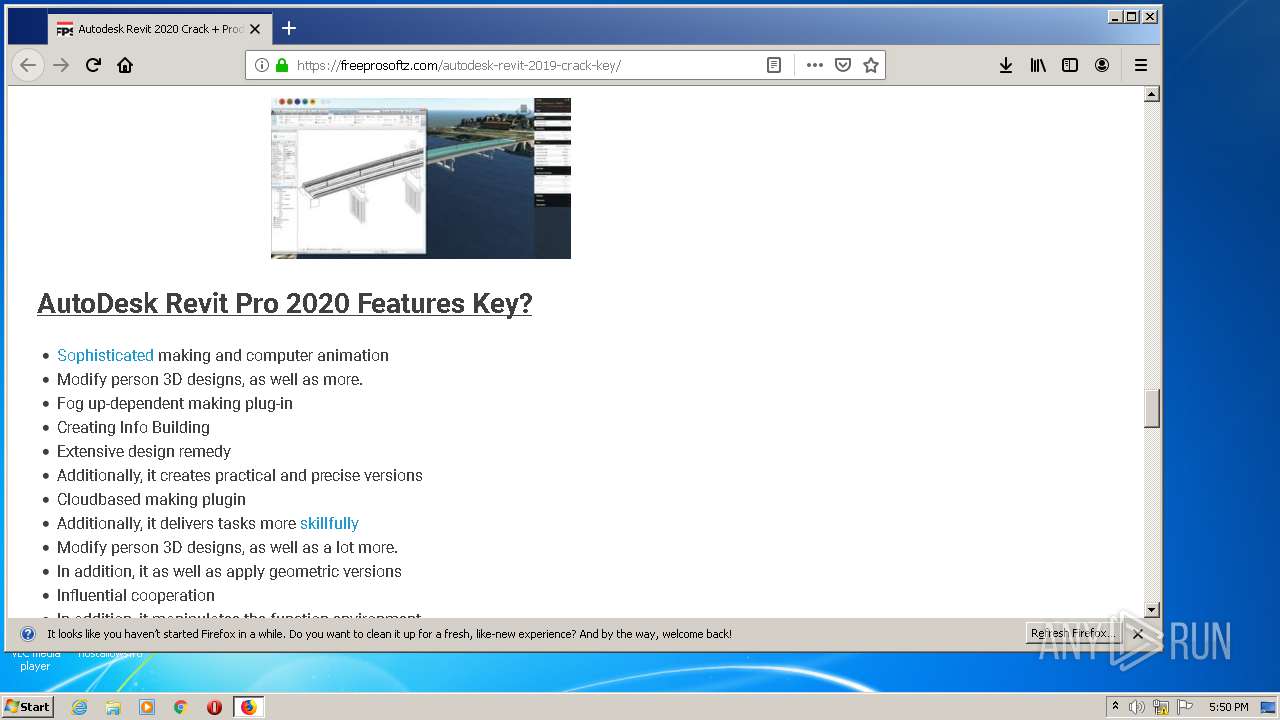1280x720 pixels.
Task: Save page to Pocket
Action: (x=843, y=65)
